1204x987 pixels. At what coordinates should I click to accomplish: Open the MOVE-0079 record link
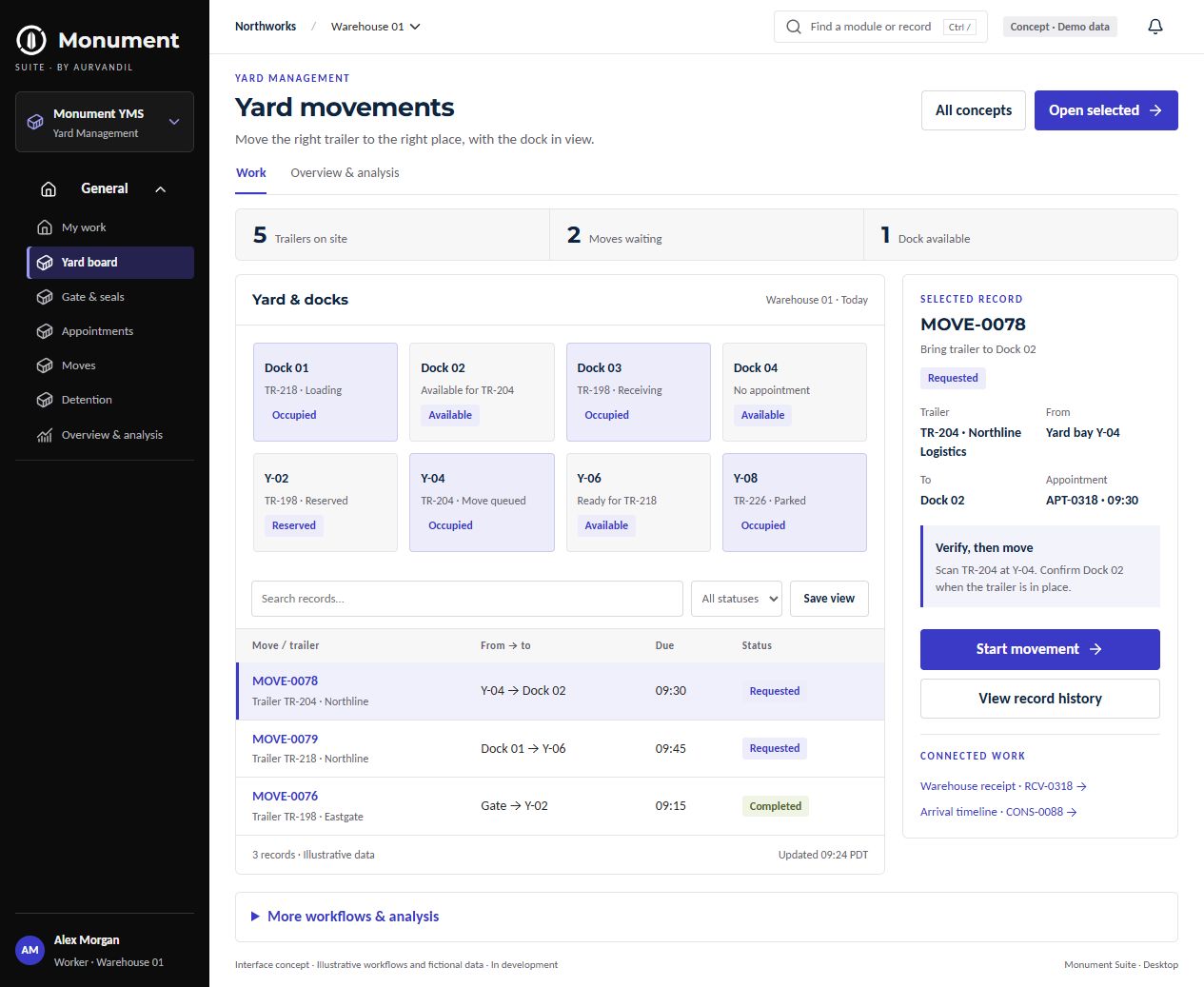coord(285,740)
